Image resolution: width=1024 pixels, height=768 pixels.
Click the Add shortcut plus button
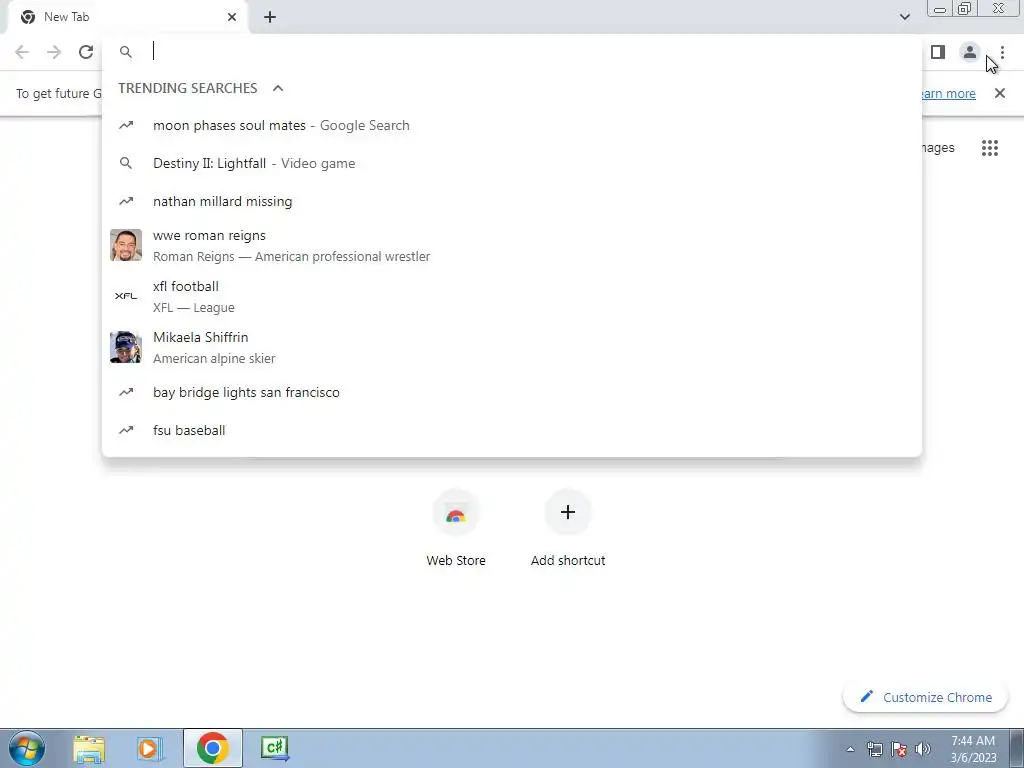(x=568, y=512)
